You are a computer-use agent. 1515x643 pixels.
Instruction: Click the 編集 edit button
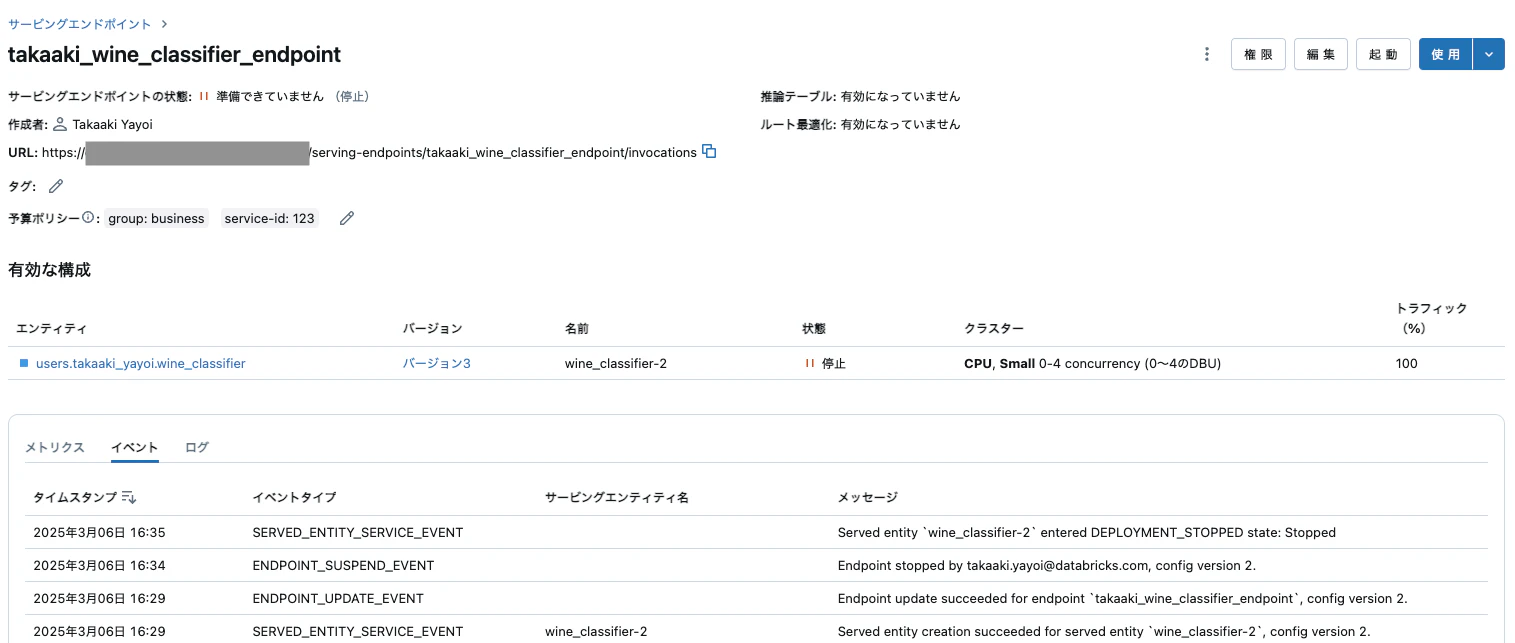point(1321,54)
